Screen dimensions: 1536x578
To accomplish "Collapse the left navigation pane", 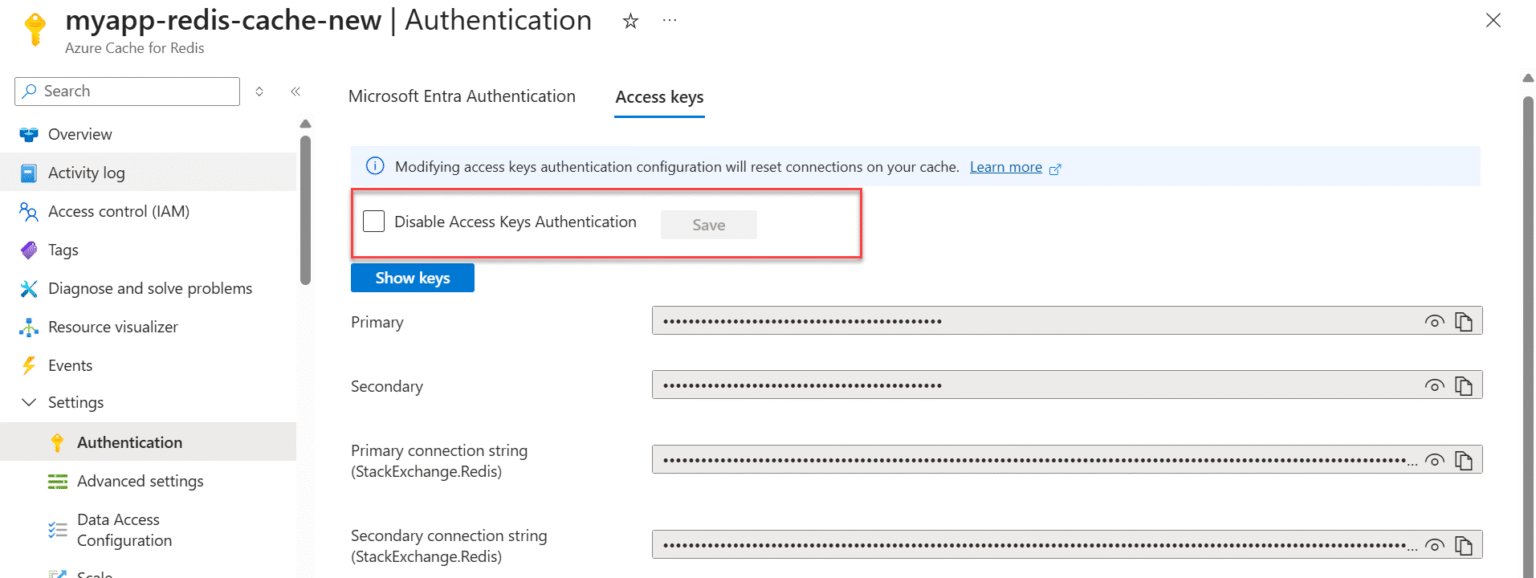I will [x=296, y=91].
